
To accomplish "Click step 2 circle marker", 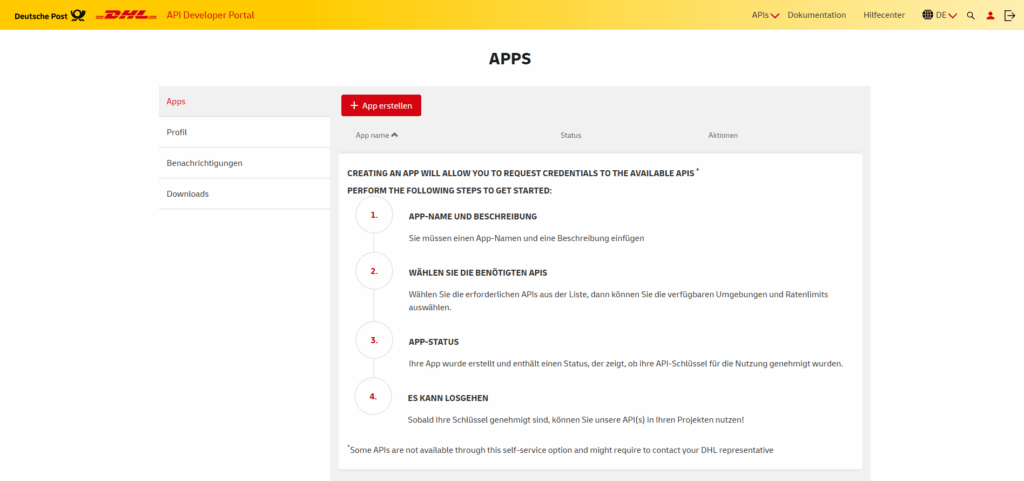I will 374,271.
